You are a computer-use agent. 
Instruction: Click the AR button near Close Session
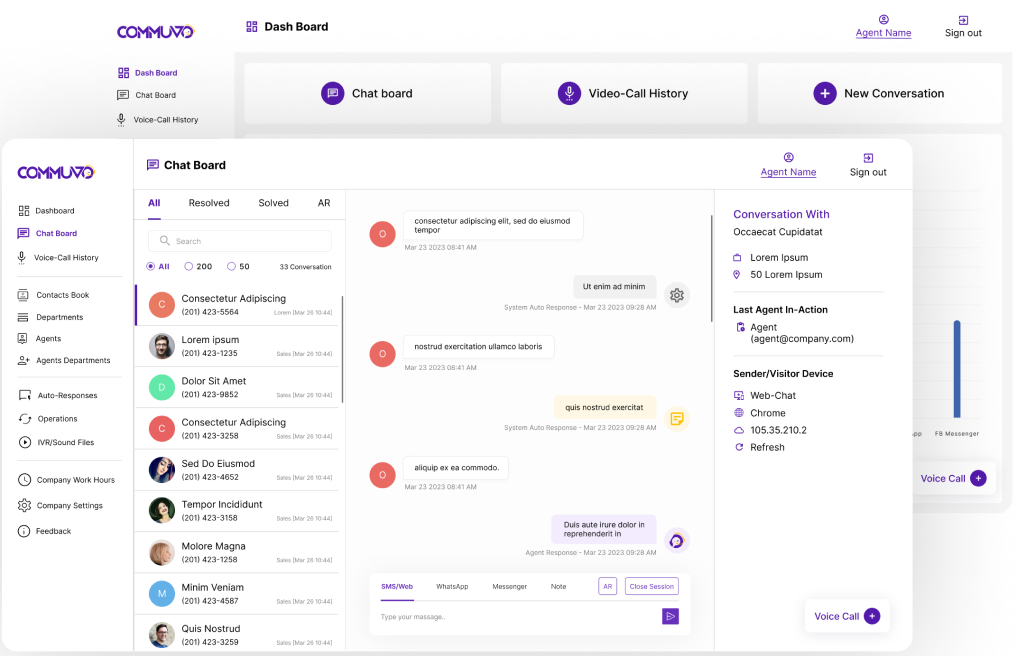click(607, 586)
